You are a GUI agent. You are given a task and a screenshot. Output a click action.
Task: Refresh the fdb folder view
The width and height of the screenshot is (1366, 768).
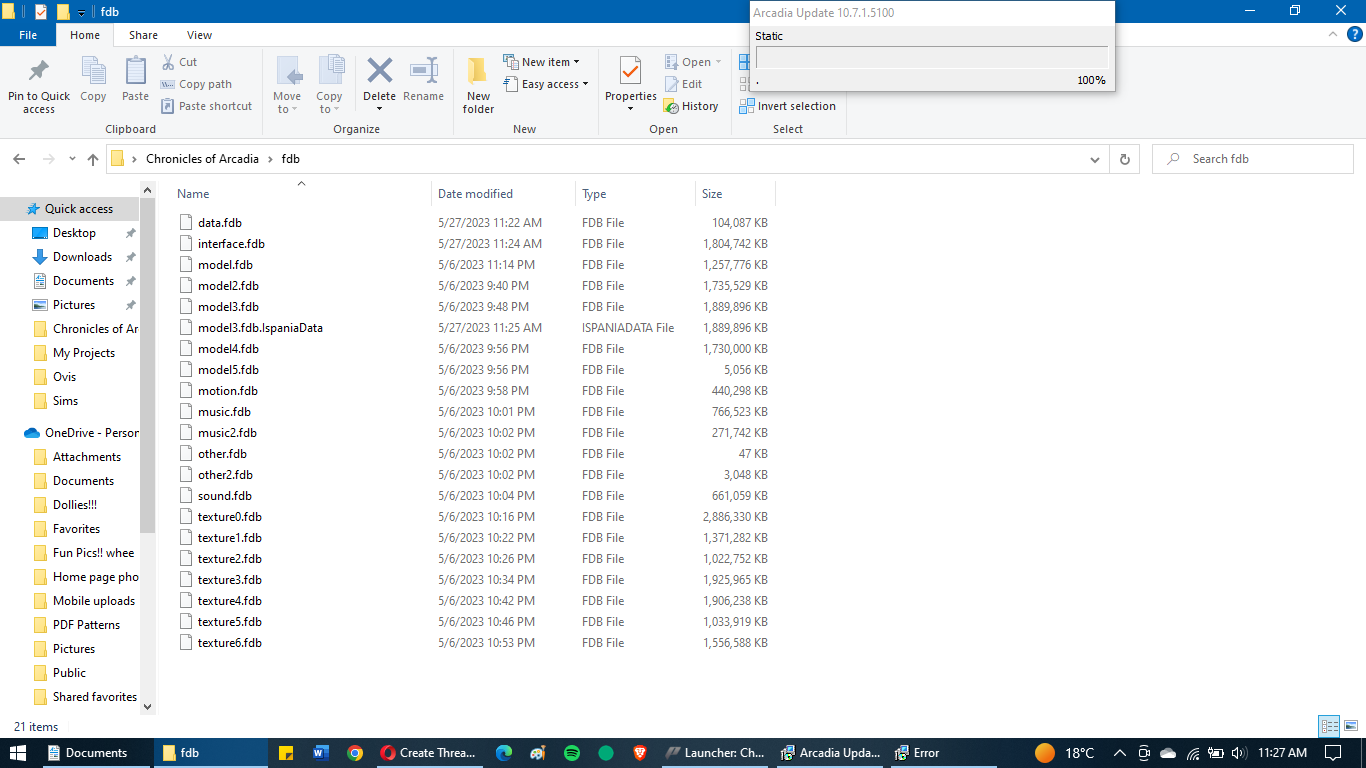pyautogui.click(x=1125, y=159)
